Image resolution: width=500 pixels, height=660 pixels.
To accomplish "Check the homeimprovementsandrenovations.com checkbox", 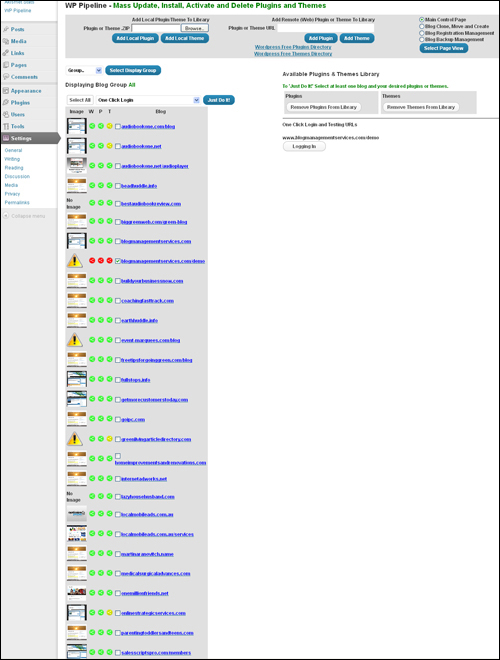I will [x=118, y=456].
